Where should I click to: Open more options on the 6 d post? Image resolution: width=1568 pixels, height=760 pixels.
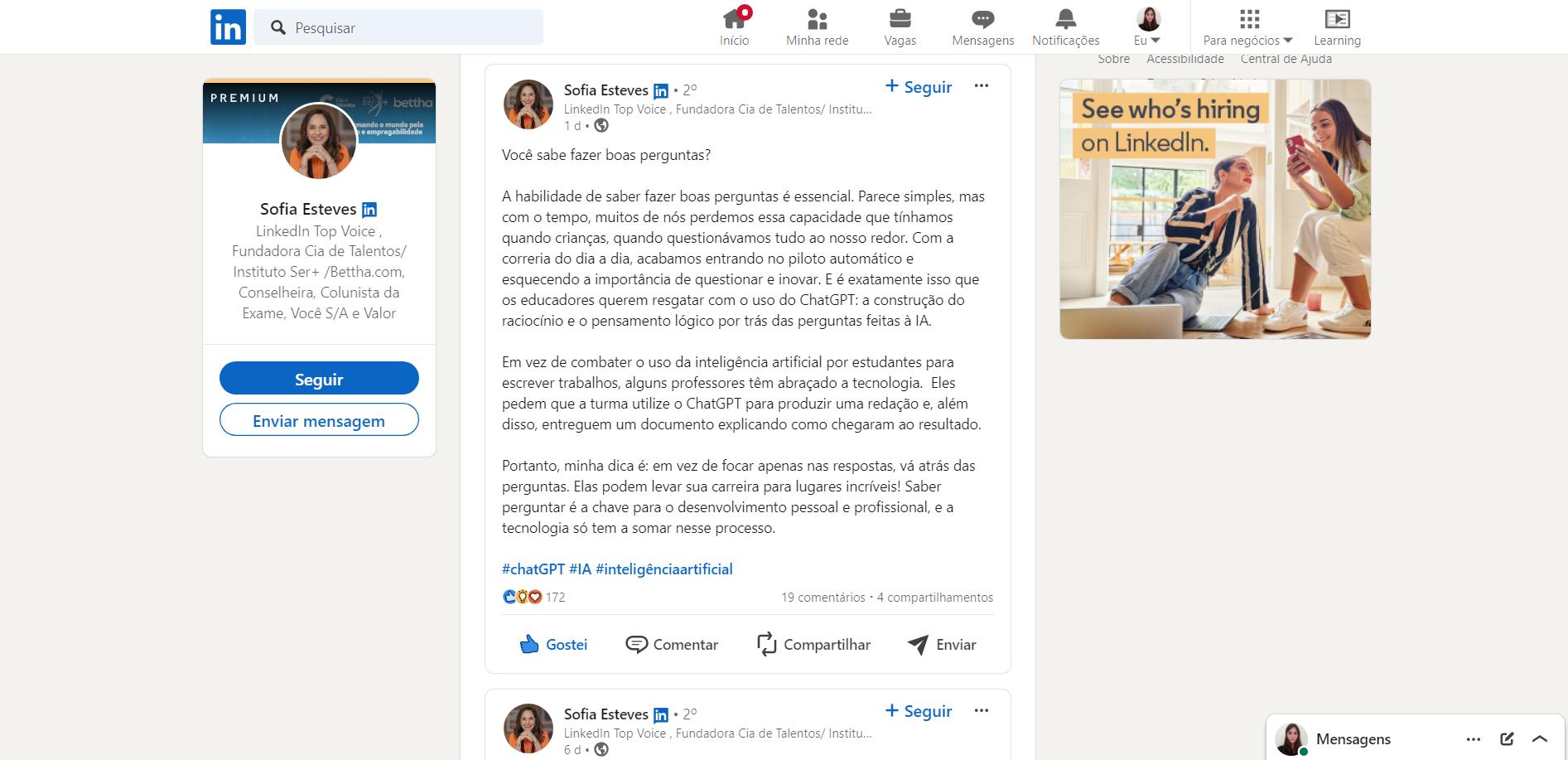(x=982, y=710)
